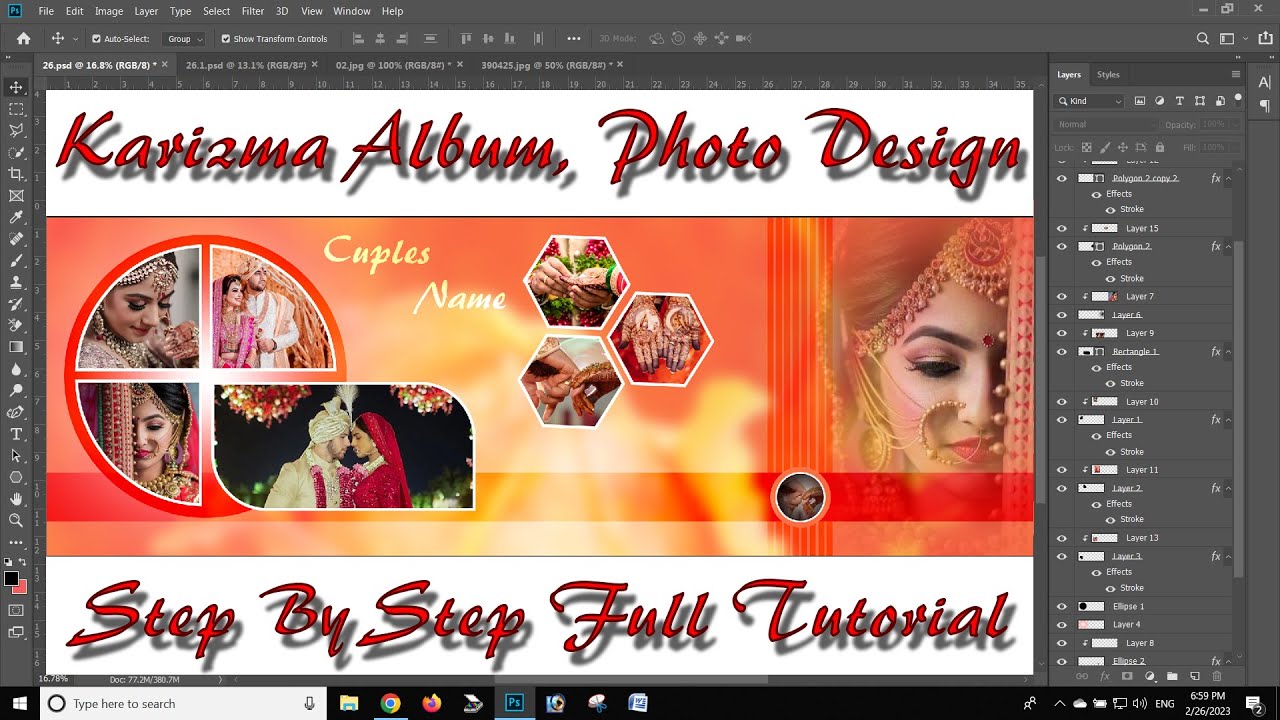The width and height of the screenshot is (1280, 720).
Task: Create a new group folder icon
Action: point(1172,677)
